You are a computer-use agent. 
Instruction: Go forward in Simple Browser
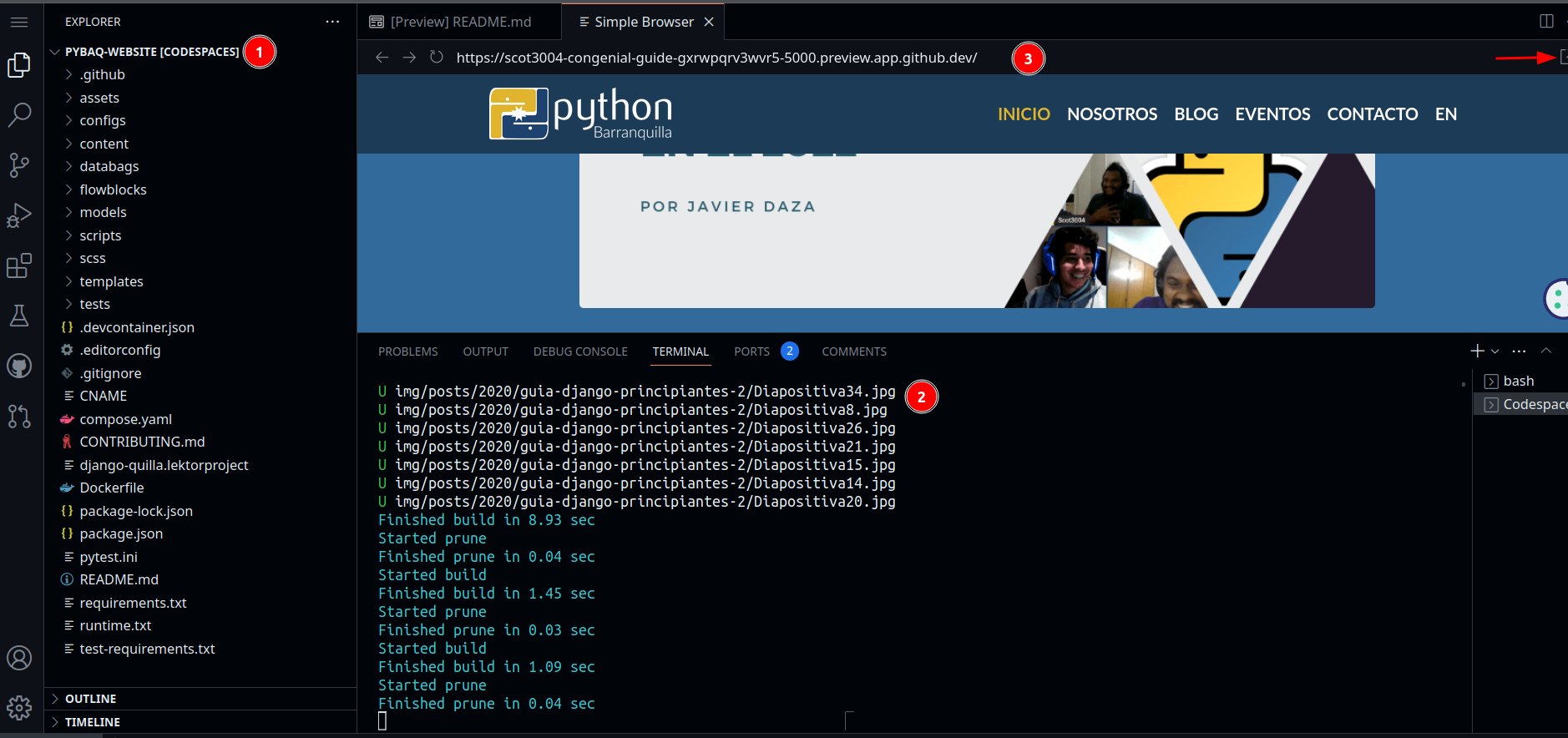[x=409, y=58]
